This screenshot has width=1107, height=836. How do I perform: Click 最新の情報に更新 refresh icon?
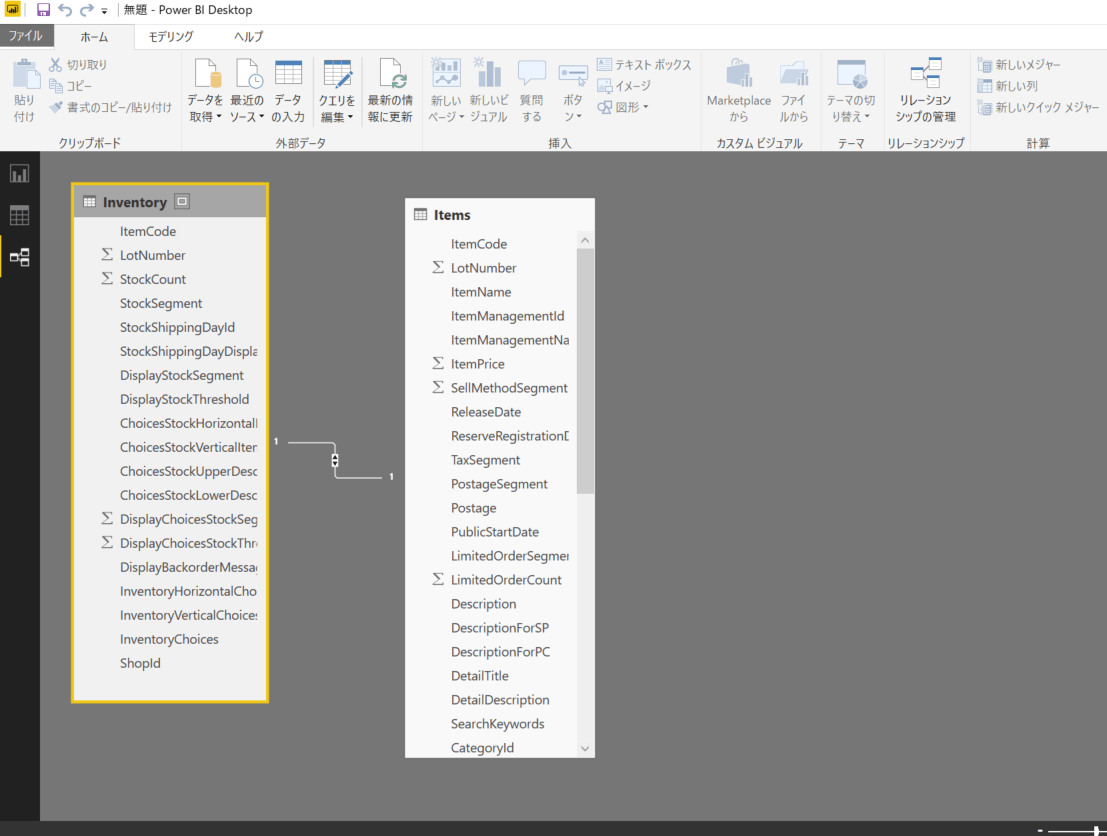click(390, 75)
